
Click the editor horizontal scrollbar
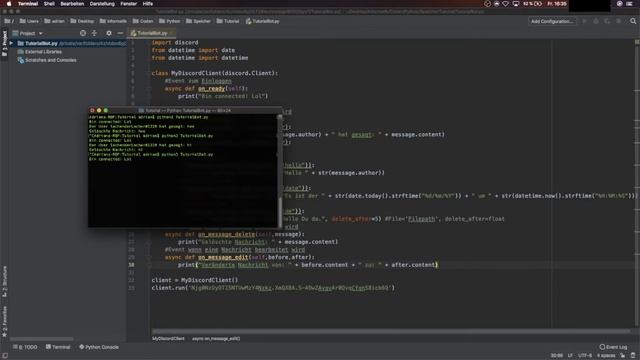[391, 331]
